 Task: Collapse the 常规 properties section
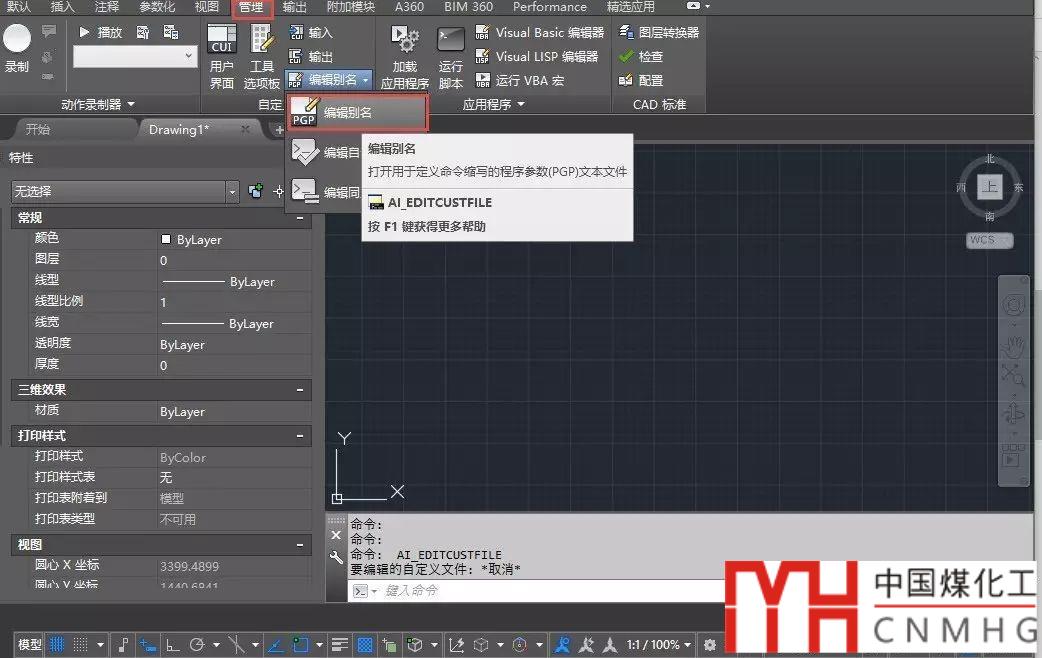click(300, 217)
